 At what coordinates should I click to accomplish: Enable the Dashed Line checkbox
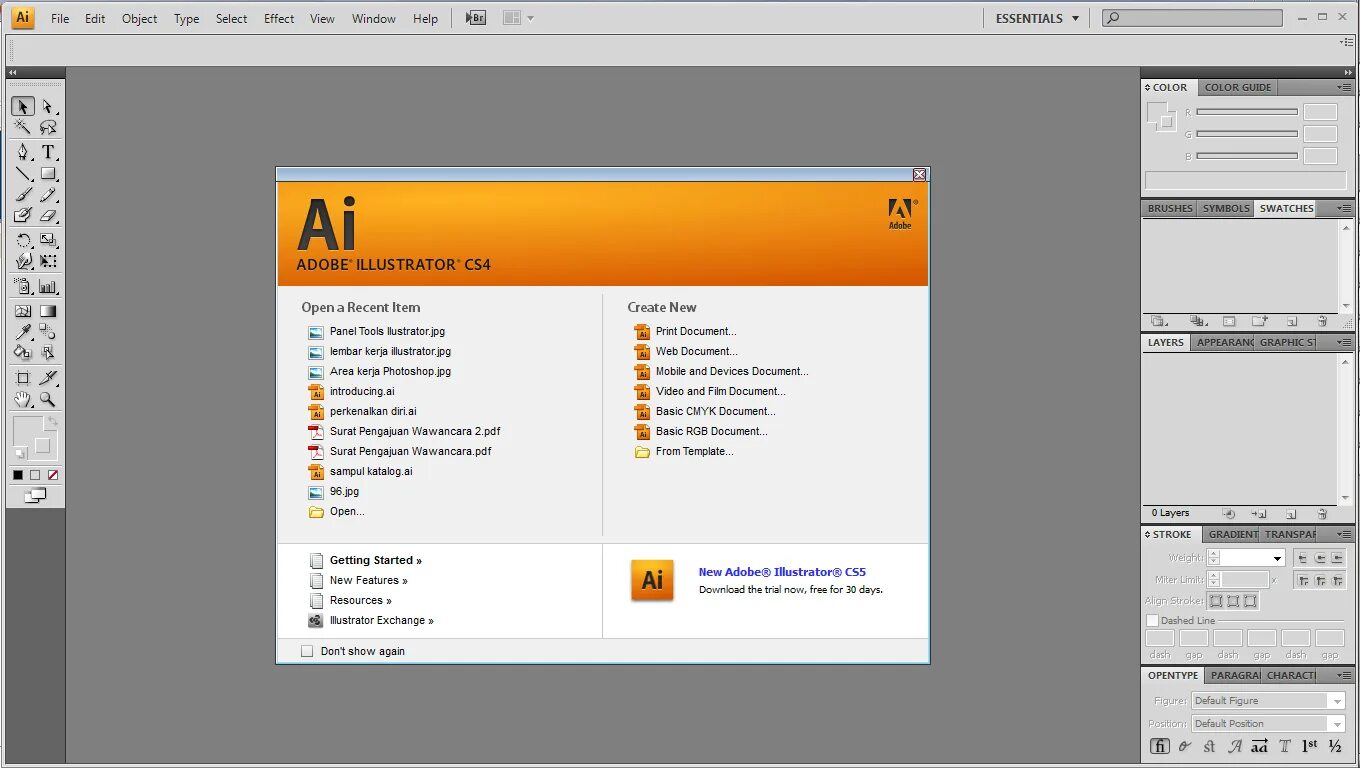1152,621
